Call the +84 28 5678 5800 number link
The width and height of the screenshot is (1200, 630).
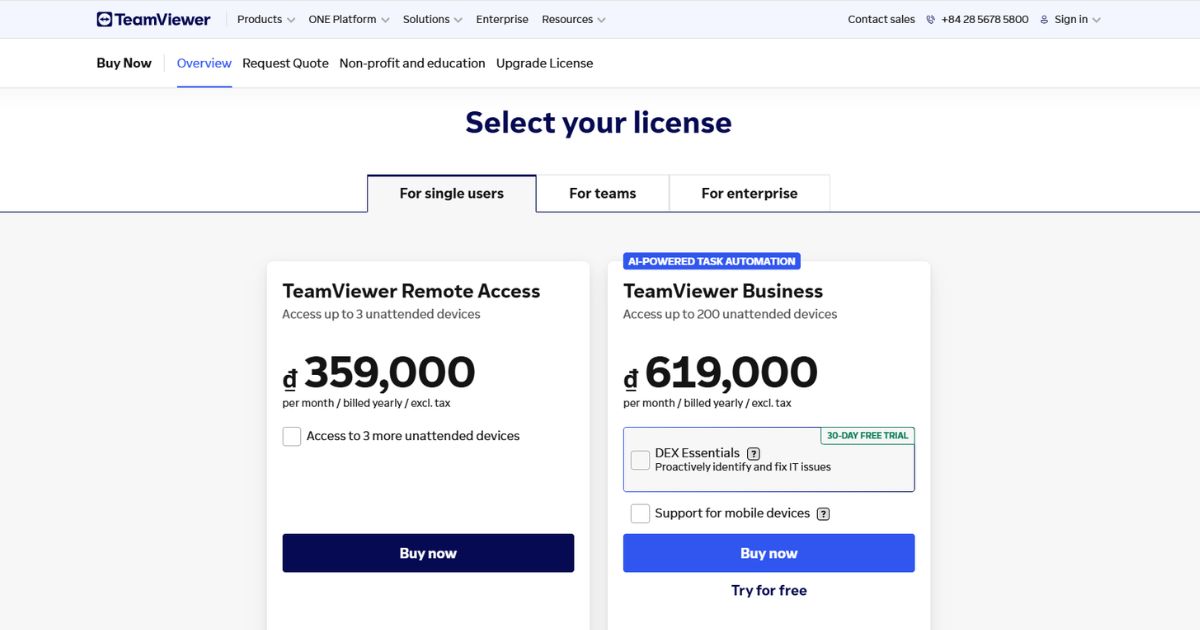[x=985, y=19]
